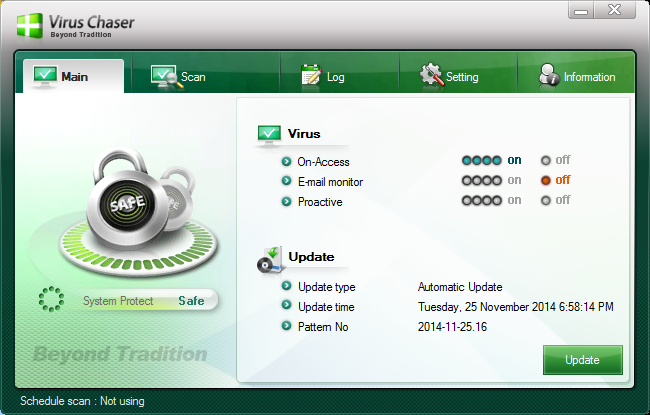Click the Schedule scan status text
Screen dimensions: 650x415
(x=82, y=401)
